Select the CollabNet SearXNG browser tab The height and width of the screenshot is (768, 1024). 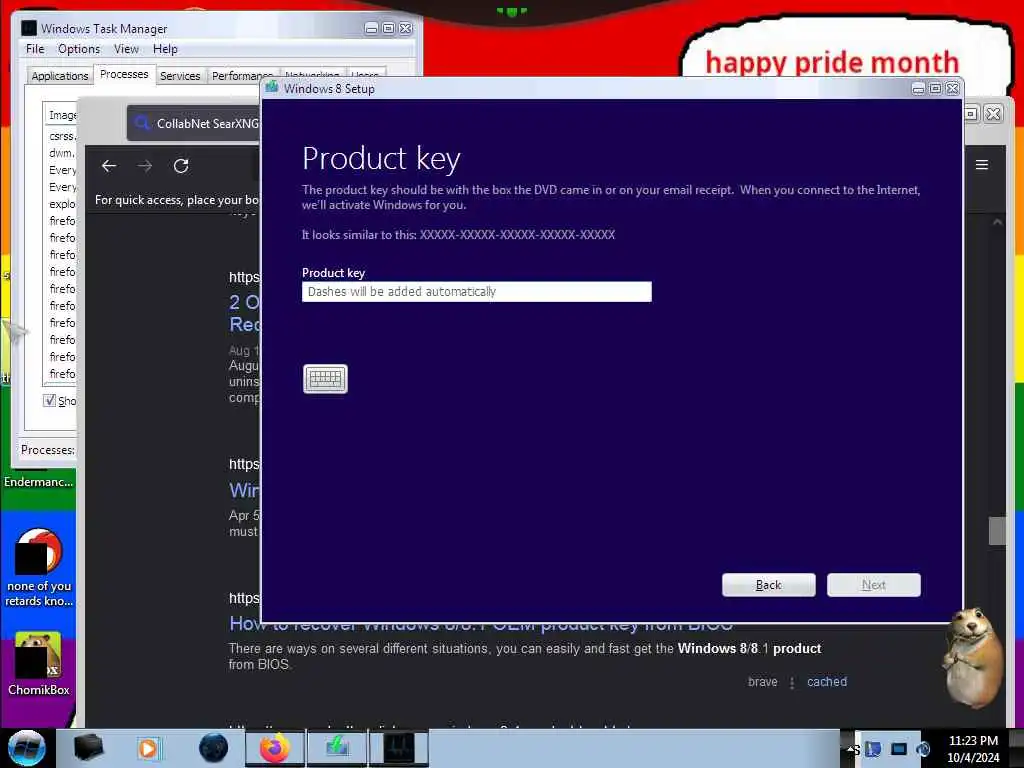(195, 123)
